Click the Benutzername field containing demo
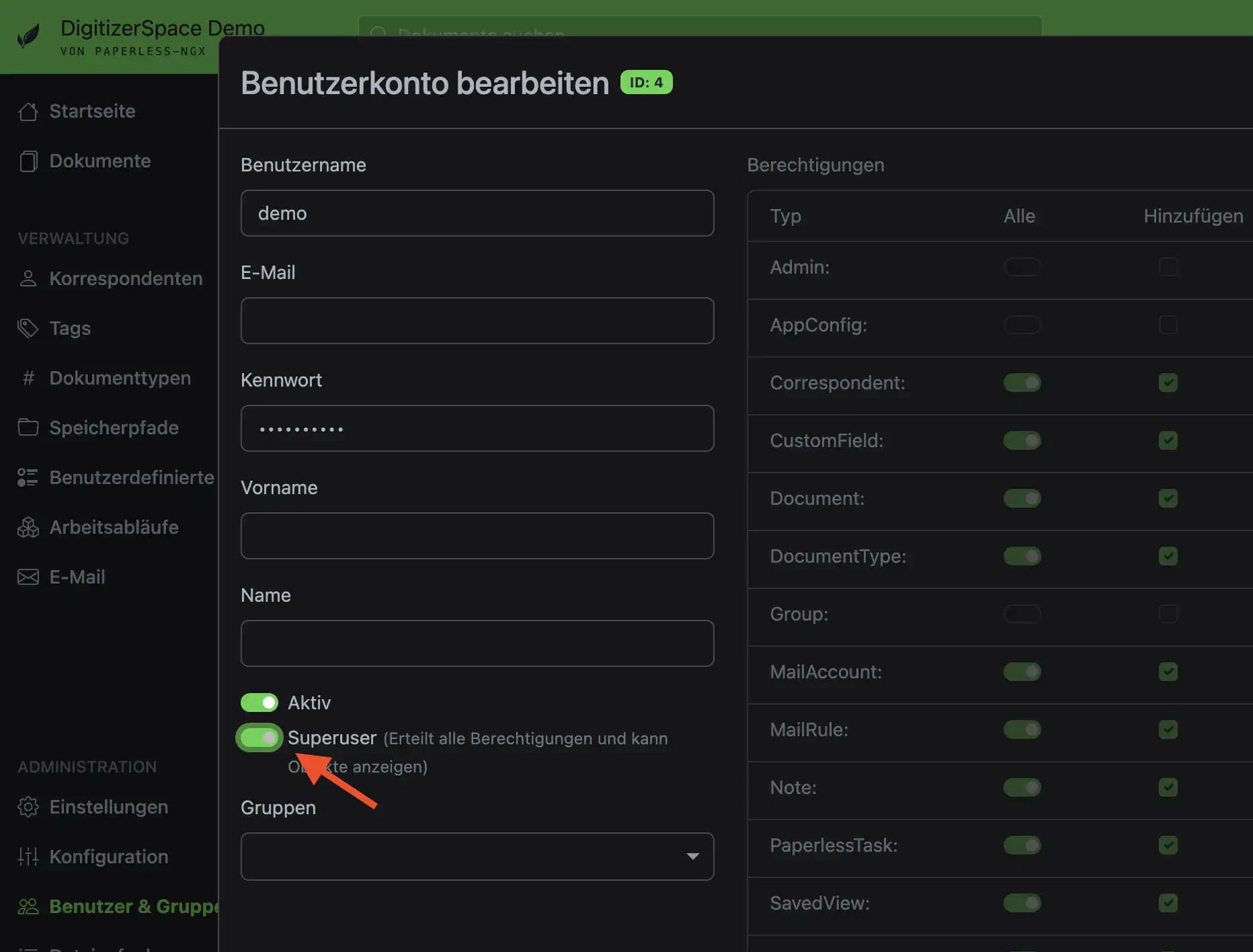This screenshot has width=1253, height=952. pyautogui.click(x=477, y=213)
